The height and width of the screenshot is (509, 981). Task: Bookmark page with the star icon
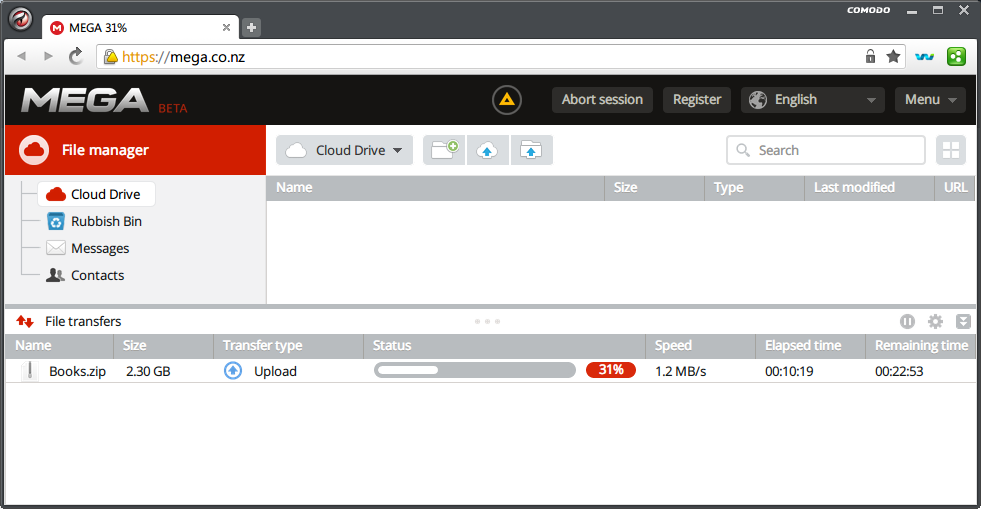coord(893,57)
